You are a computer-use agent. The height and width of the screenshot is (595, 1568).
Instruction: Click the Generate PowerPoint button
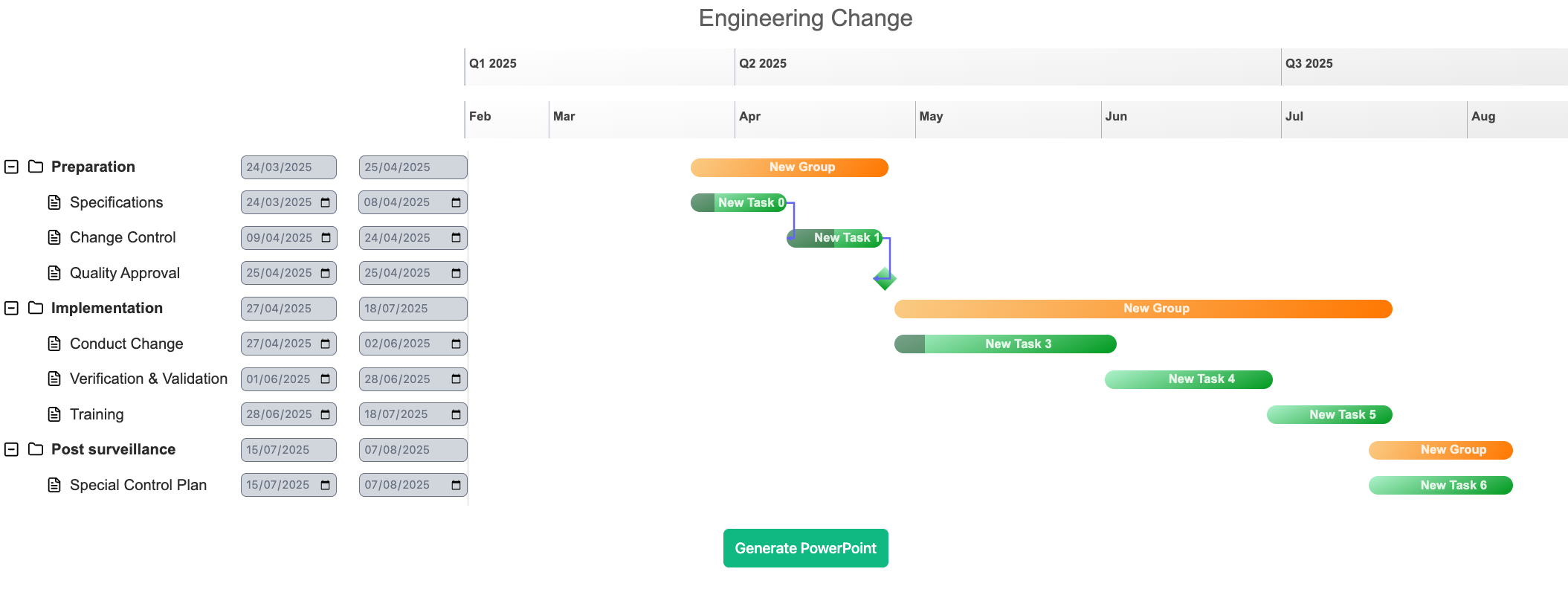(805, 548)
